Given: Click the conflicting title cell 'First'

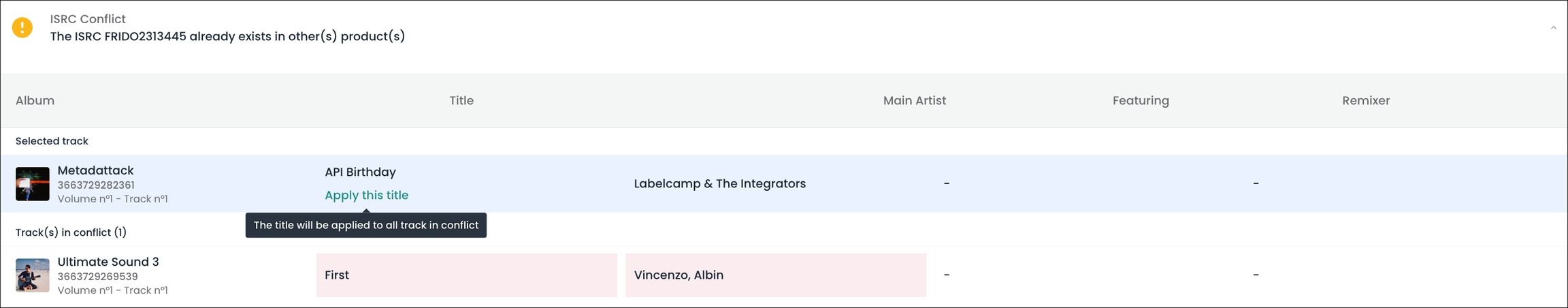Looking at the screenshot, I should (466, 275).
